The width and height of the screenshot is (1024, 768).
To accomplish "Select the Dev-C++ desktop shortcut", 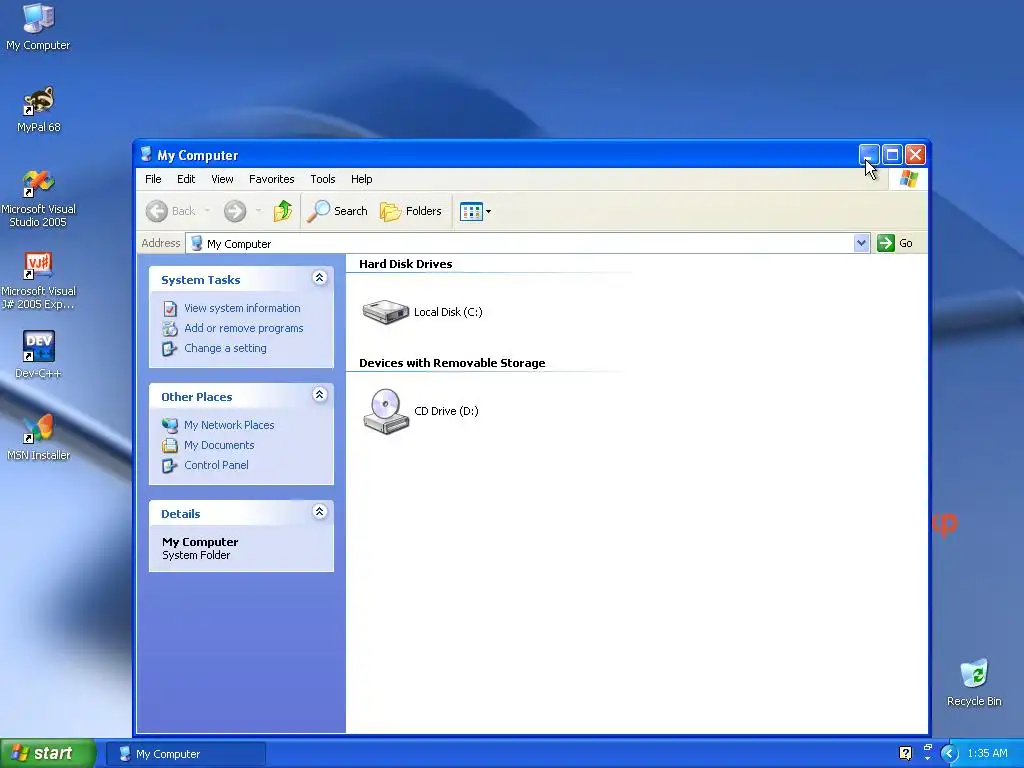I will (38, 355).
